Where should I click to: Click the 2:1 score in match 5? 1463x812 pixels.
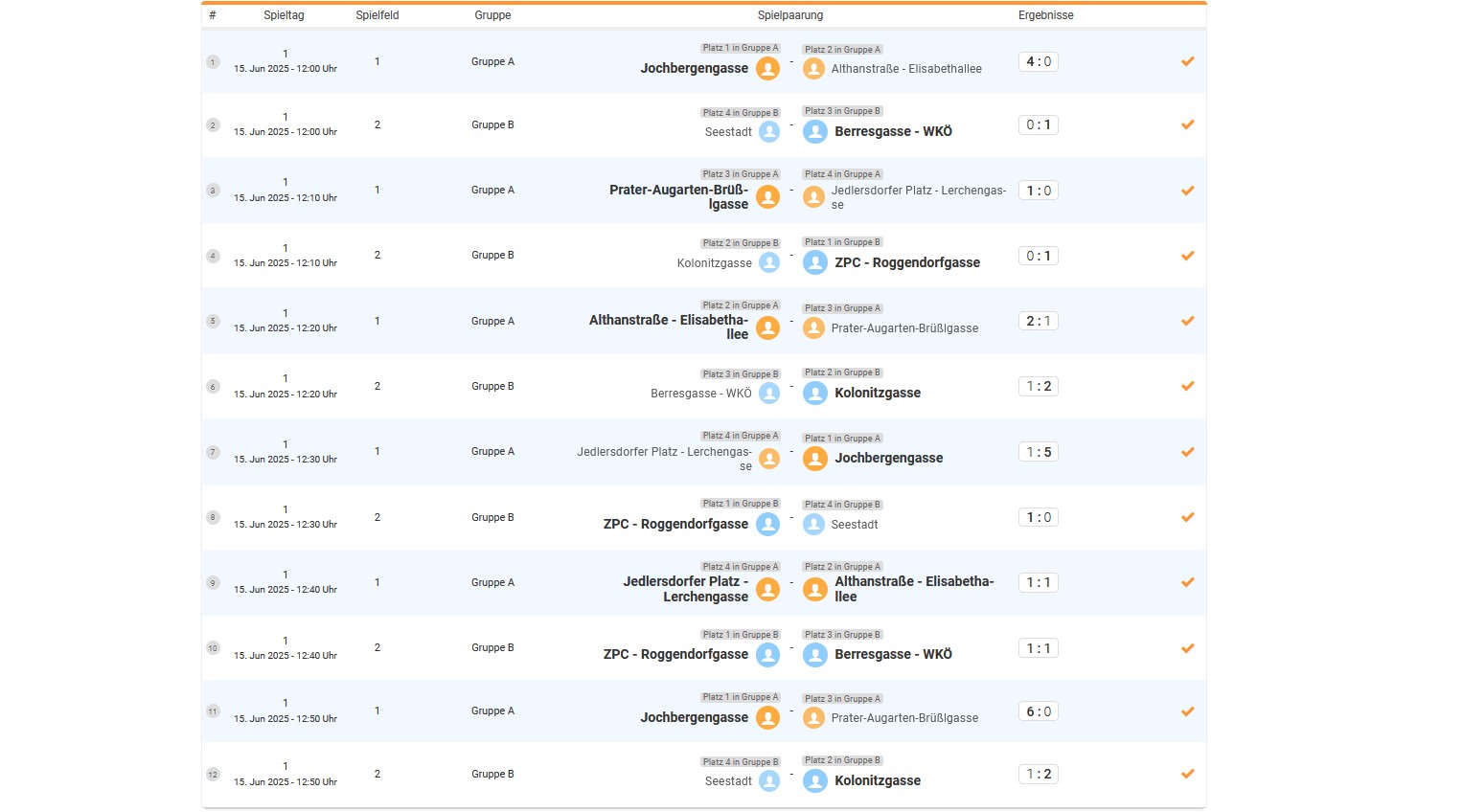1039,321
